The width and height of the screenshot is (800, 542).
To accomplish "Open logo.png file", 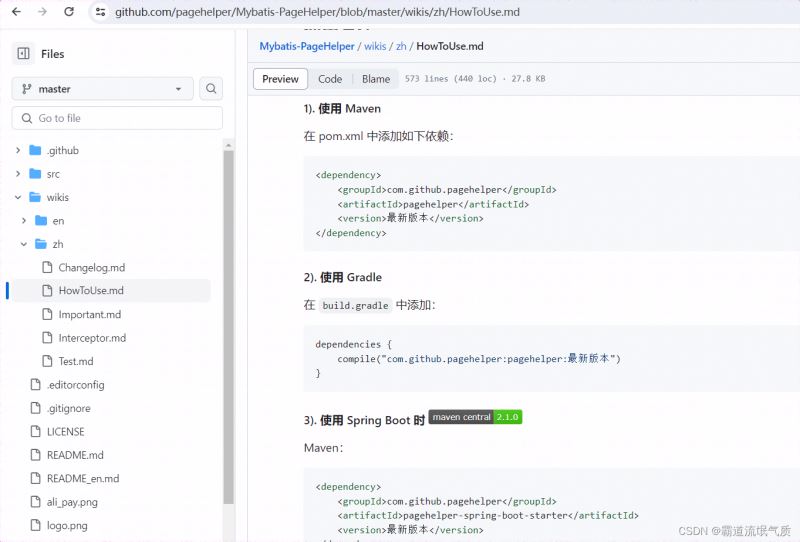I will (67, 526).
